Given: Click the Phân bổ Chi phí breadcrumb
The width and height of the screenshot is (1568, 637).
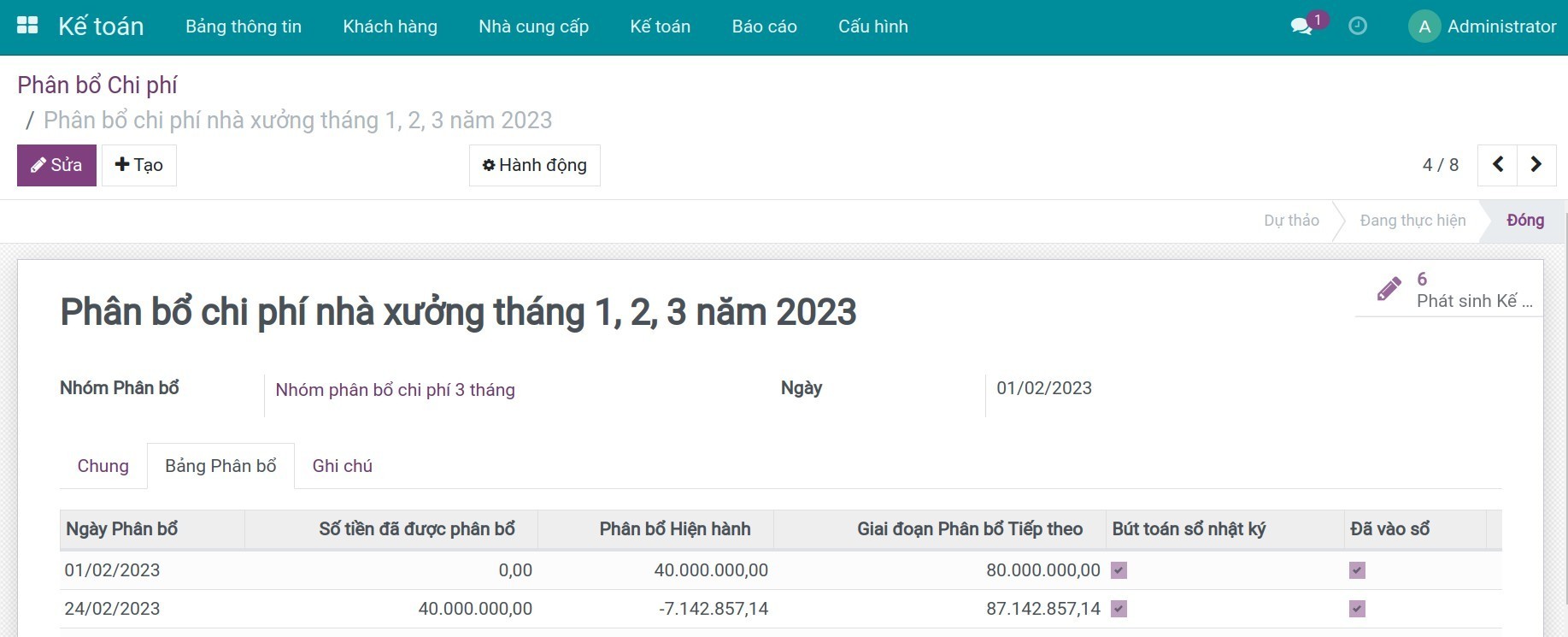Looking at the screenshot, I should click(97, 86).
